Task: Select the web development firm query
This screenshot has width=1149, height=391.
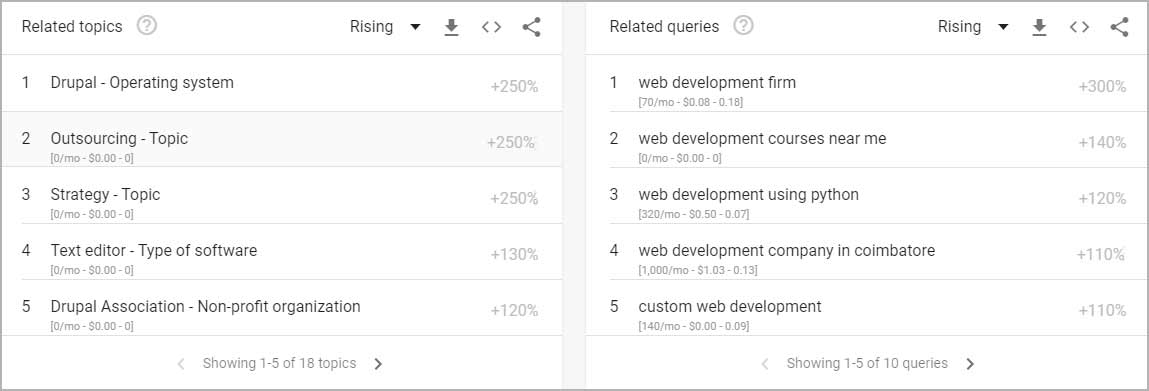Action: pos(868,83)
